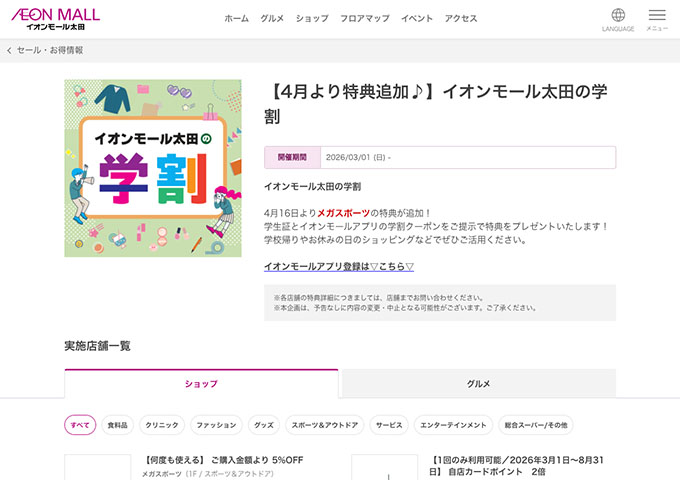Go back via セール・お得情報 chevron
The width and height of the screenshot is (680, 480).
coord(9,51)
